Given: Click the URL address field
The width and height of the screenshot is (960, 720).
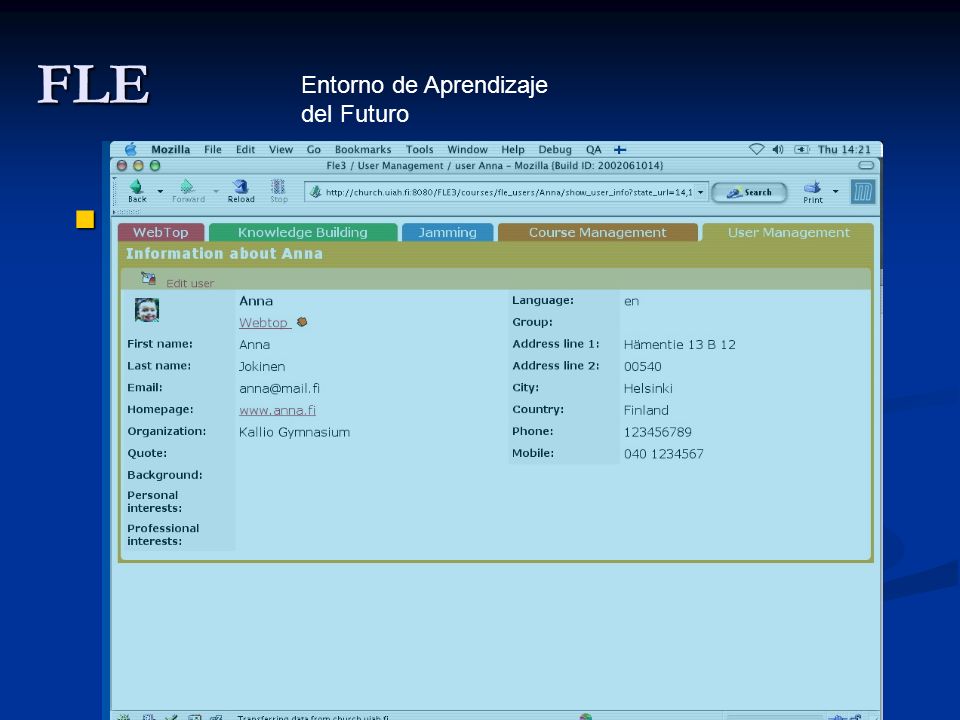Looking at the screenshot, I should coord(508,192).
